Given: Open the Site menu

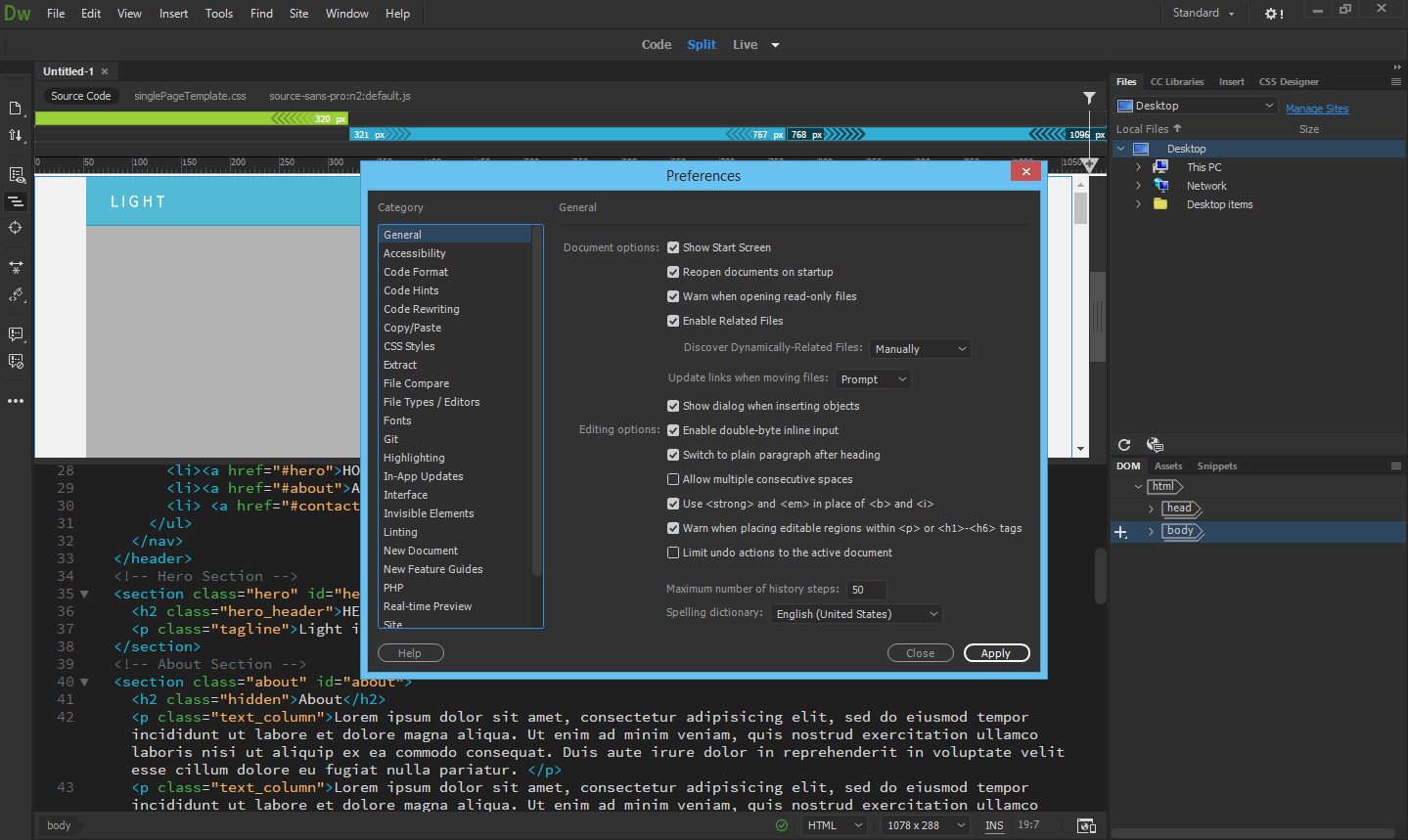Looking at the screenshot, I should (298, 14).
